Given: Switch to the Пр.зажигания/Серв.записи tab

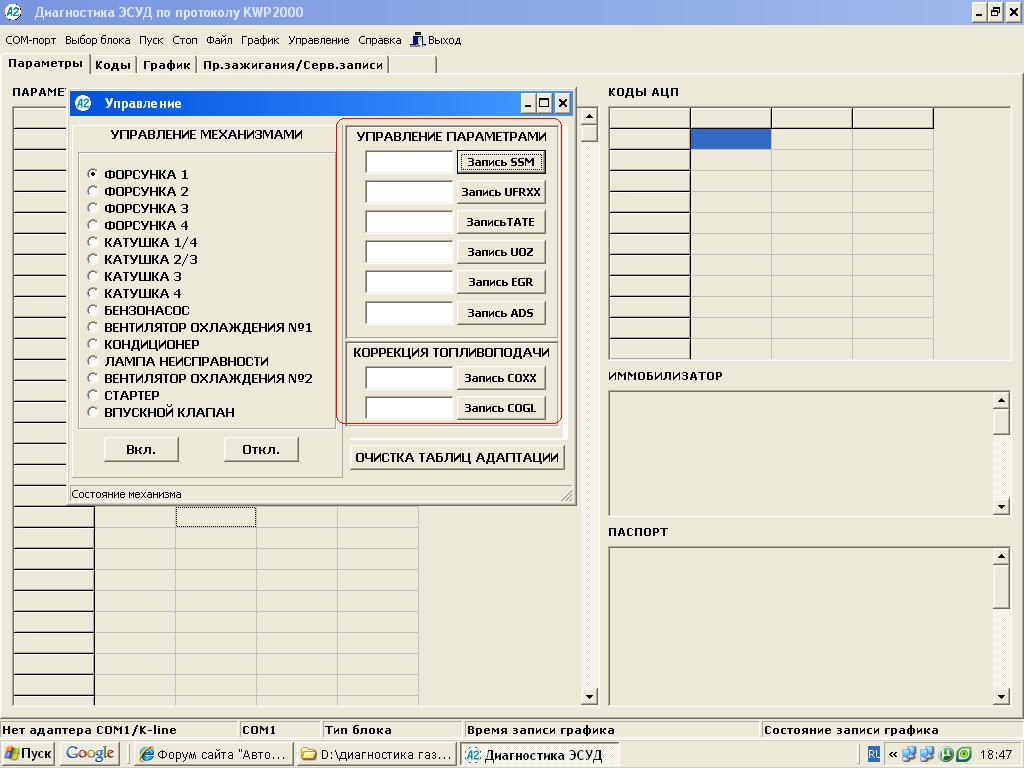Looking at the screenshot, I should pos(293,65).
